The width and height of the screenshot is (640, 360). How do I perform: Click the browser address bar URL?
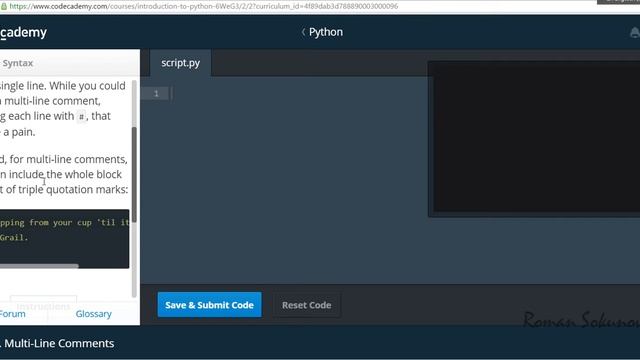click(204, 6)
